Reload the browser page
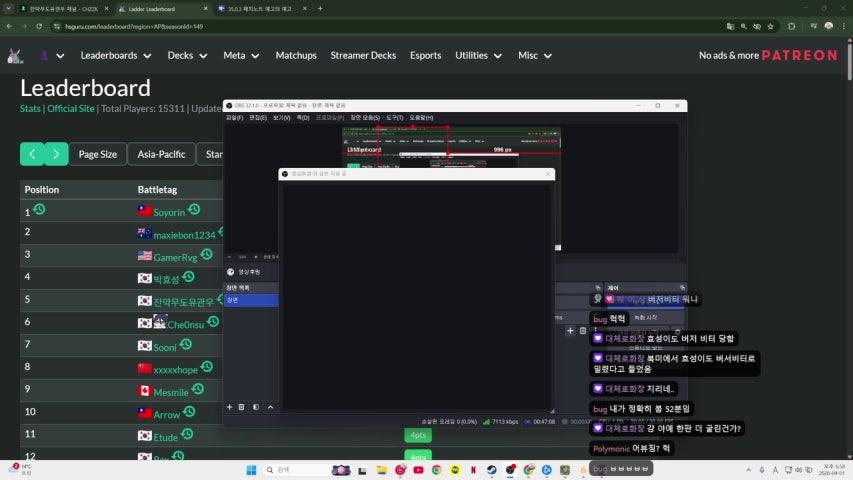Image resolution: width=853 pixels, height=480 pixels. tap(39, 26)
